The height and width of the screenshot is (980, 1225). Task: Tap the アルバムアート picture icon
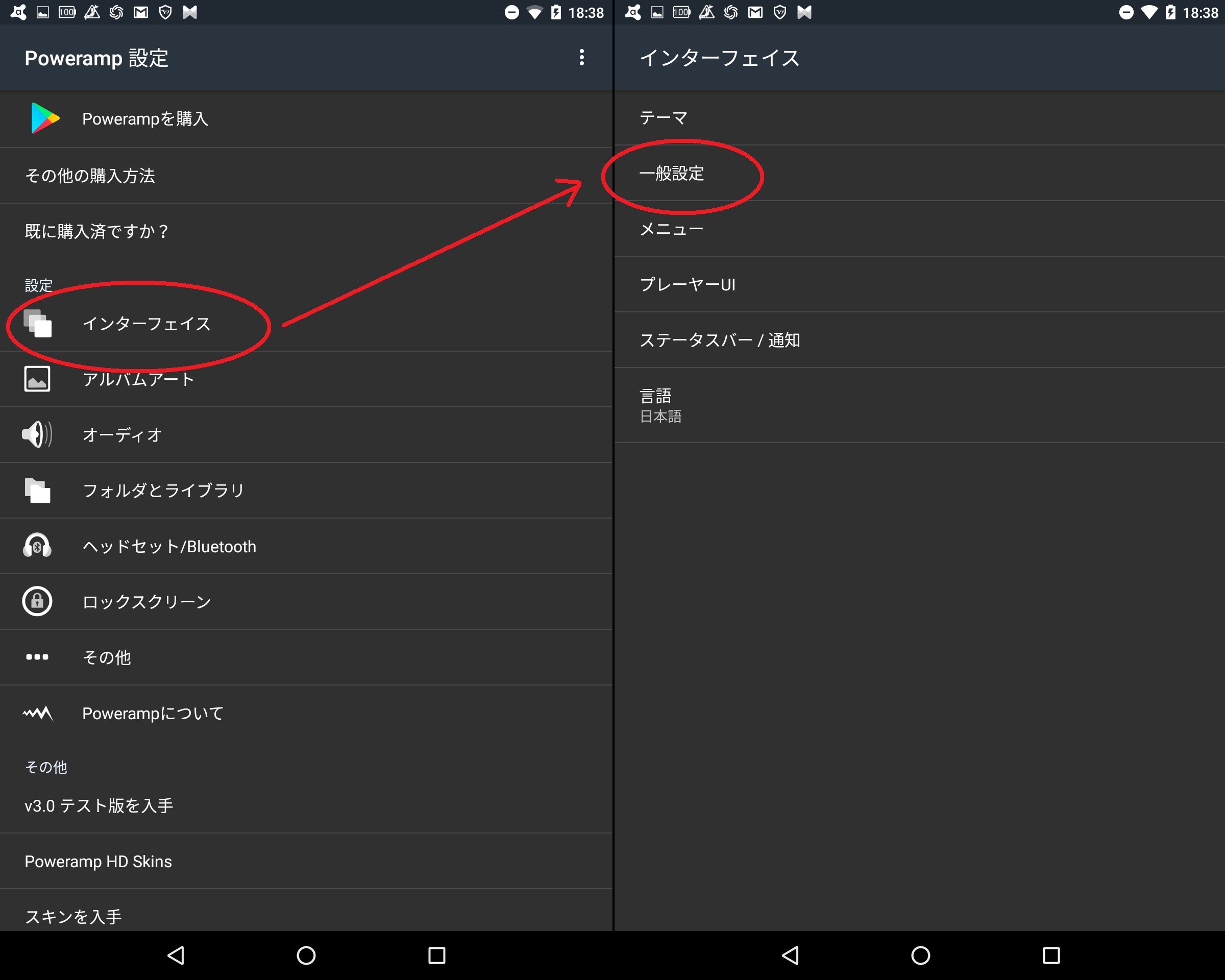[37, 379]
